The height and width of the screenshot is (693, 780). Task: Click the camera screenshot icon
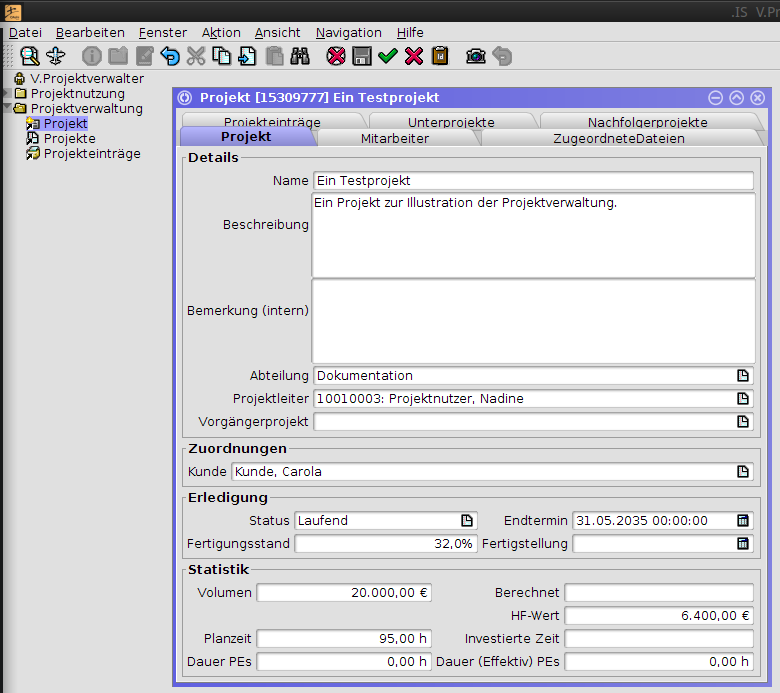pos(476,56)
